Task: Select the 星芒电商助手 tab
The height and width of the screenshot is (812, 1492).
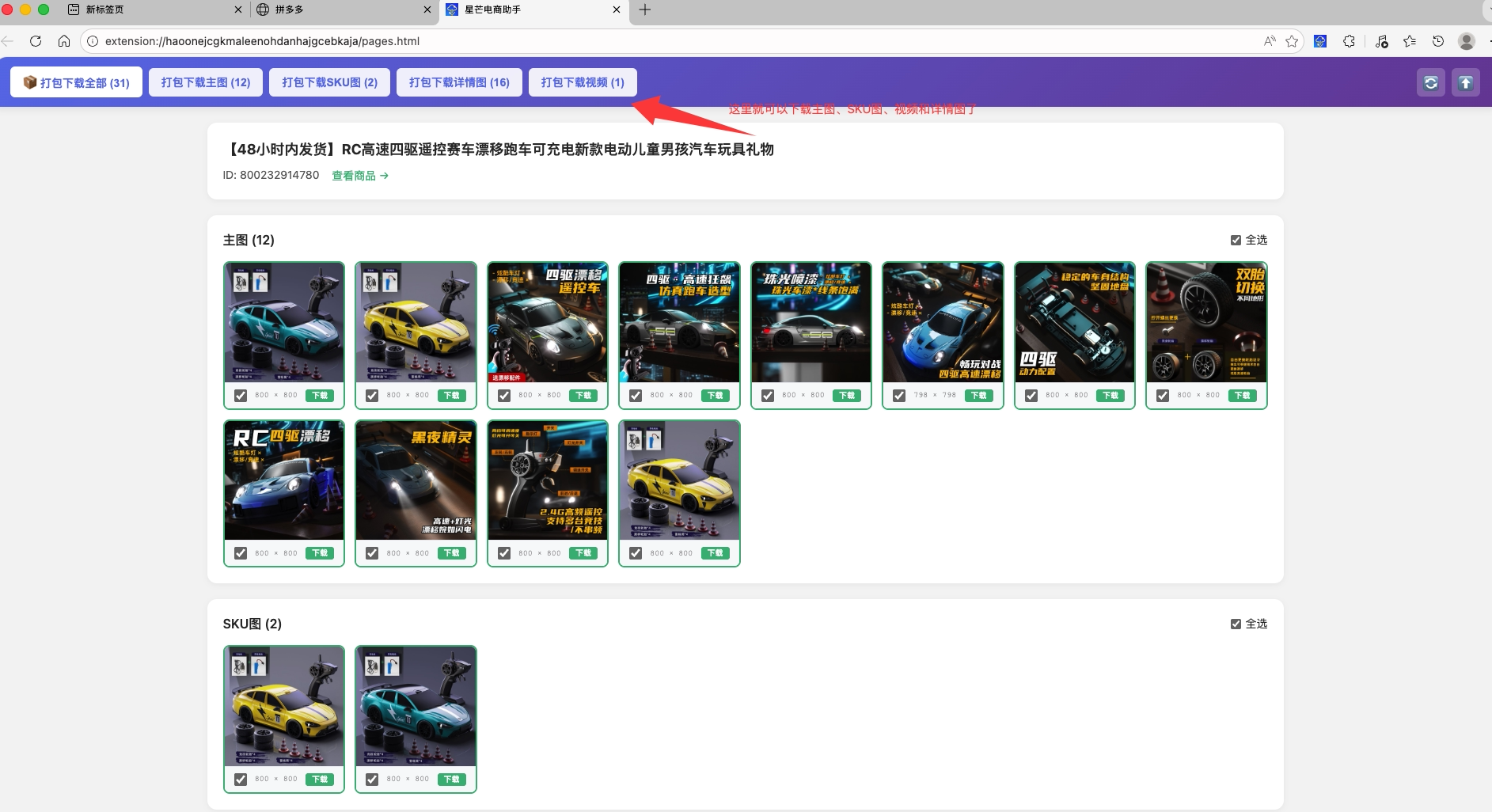Action: click(533, 9)
